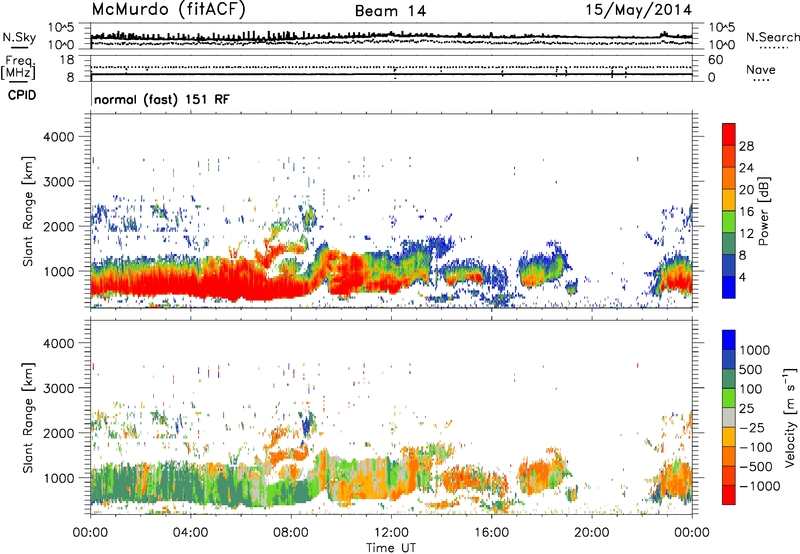
Task: Pick the red bottom segment of Velocity colorbar
Action: point(729,495)
